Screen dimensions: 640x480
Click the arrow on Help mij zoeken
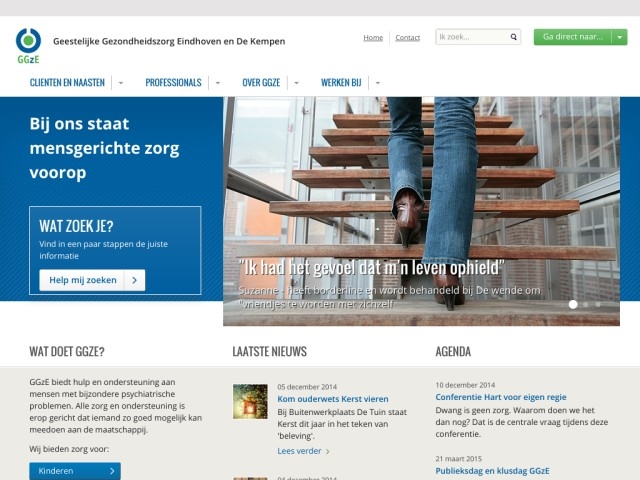point(135,281)
